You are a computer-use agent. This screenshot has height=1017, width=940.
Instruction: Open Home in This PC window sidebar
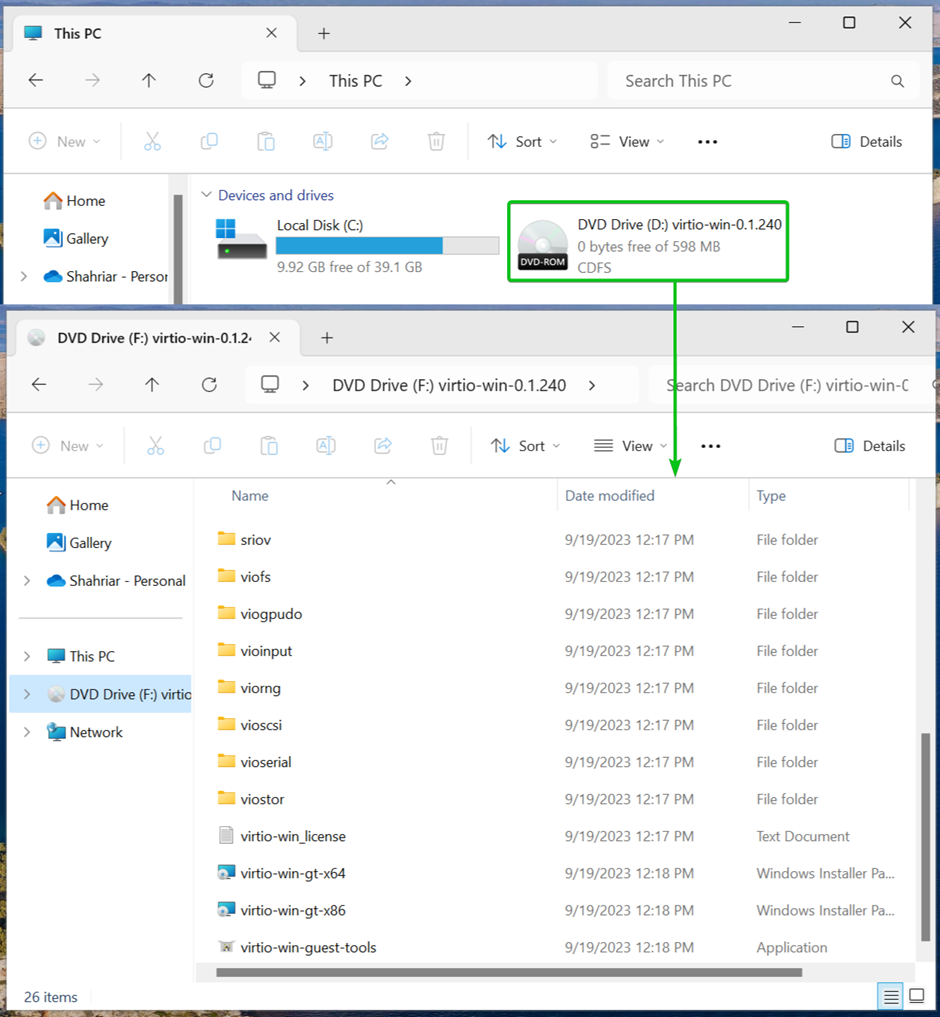[x=74, y=200]
